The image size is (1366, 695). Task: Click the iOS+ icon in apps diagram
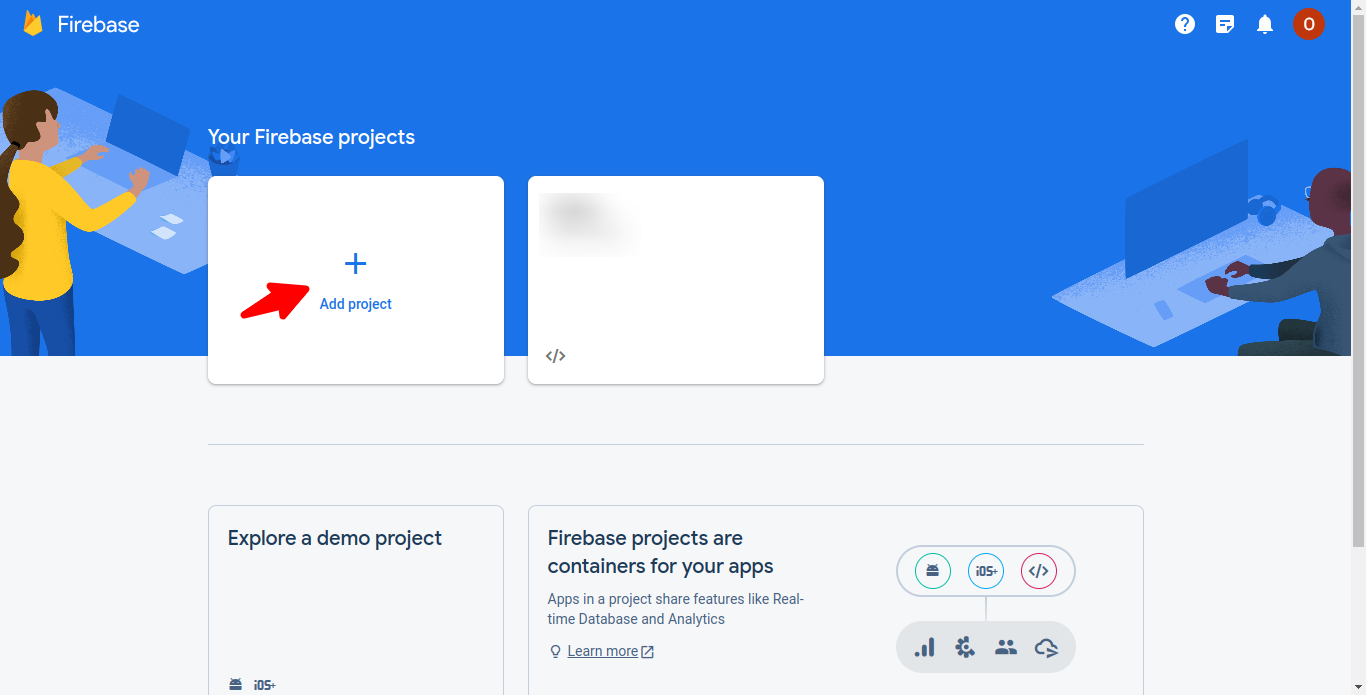point(986,571)
